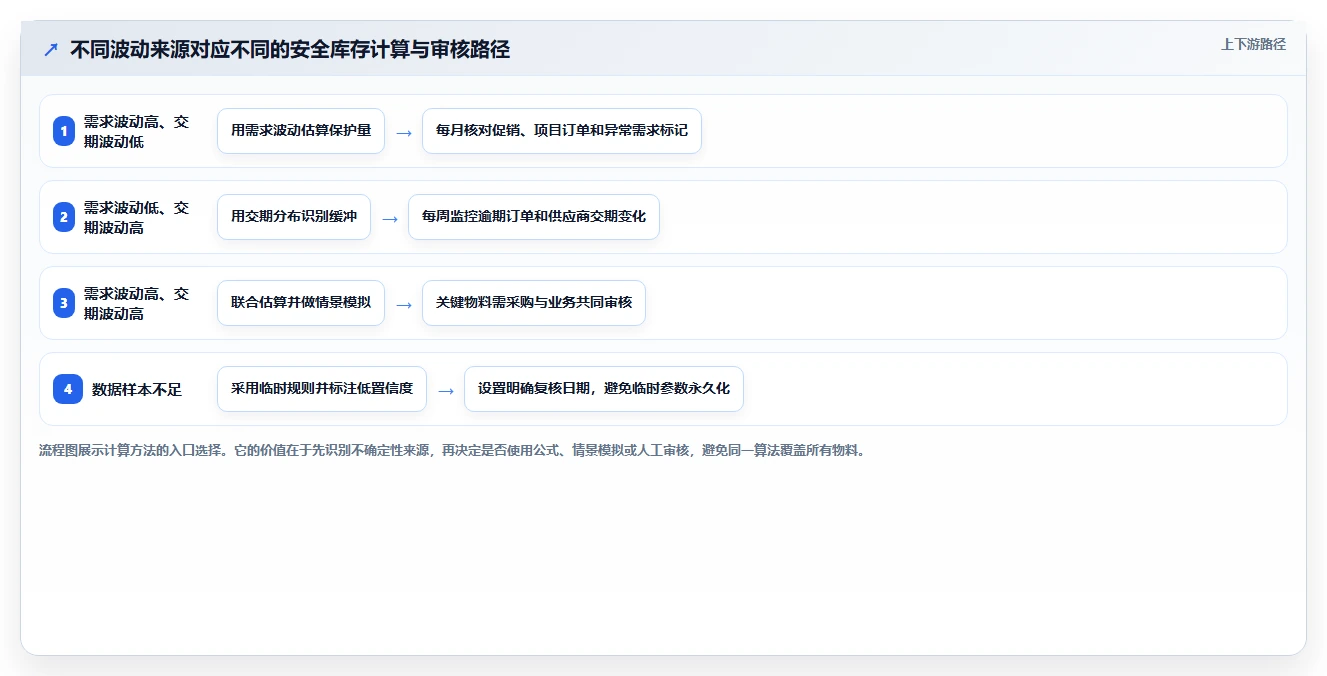
Task: Click the box 采用临时规则并标注低置信度
Action: point(322,389)
